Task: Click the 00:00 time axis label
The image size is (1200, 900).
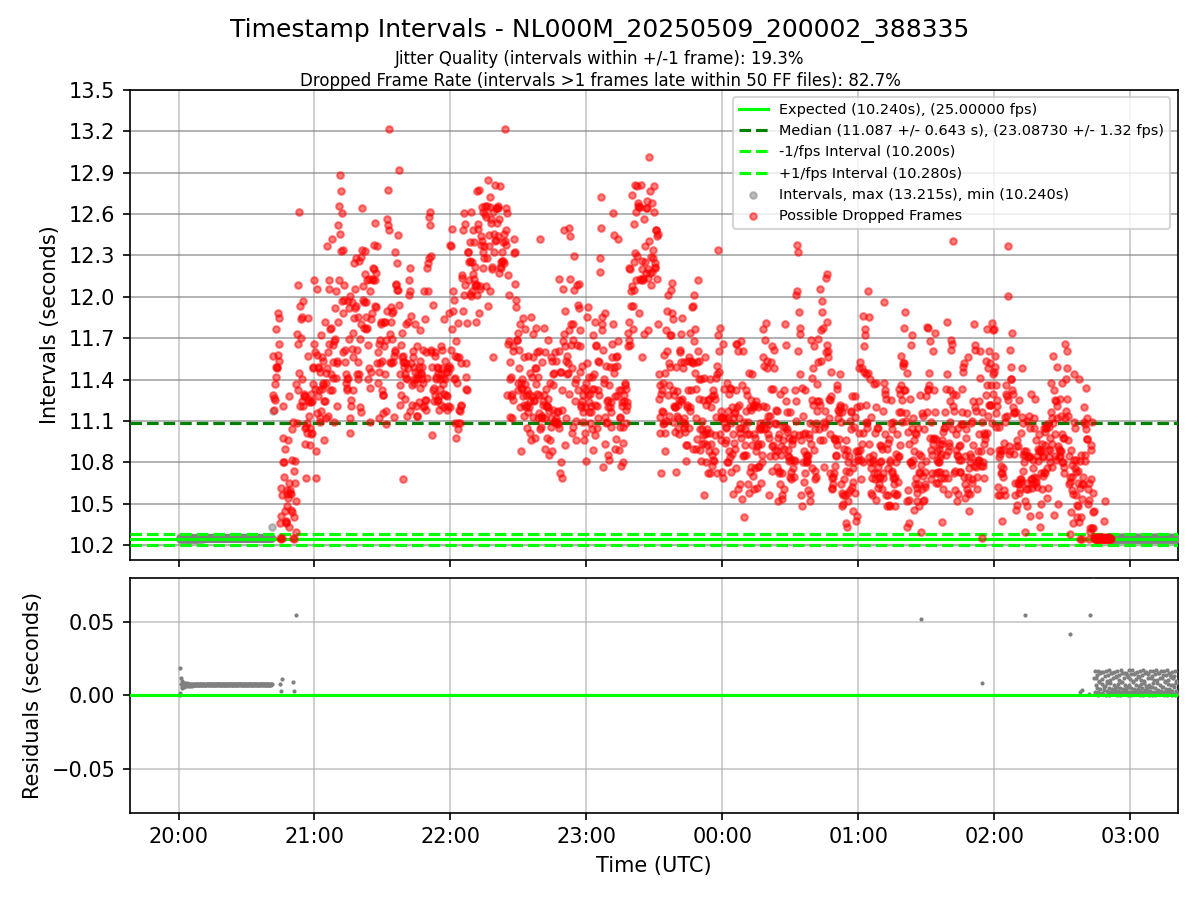Action: point(722,834)
